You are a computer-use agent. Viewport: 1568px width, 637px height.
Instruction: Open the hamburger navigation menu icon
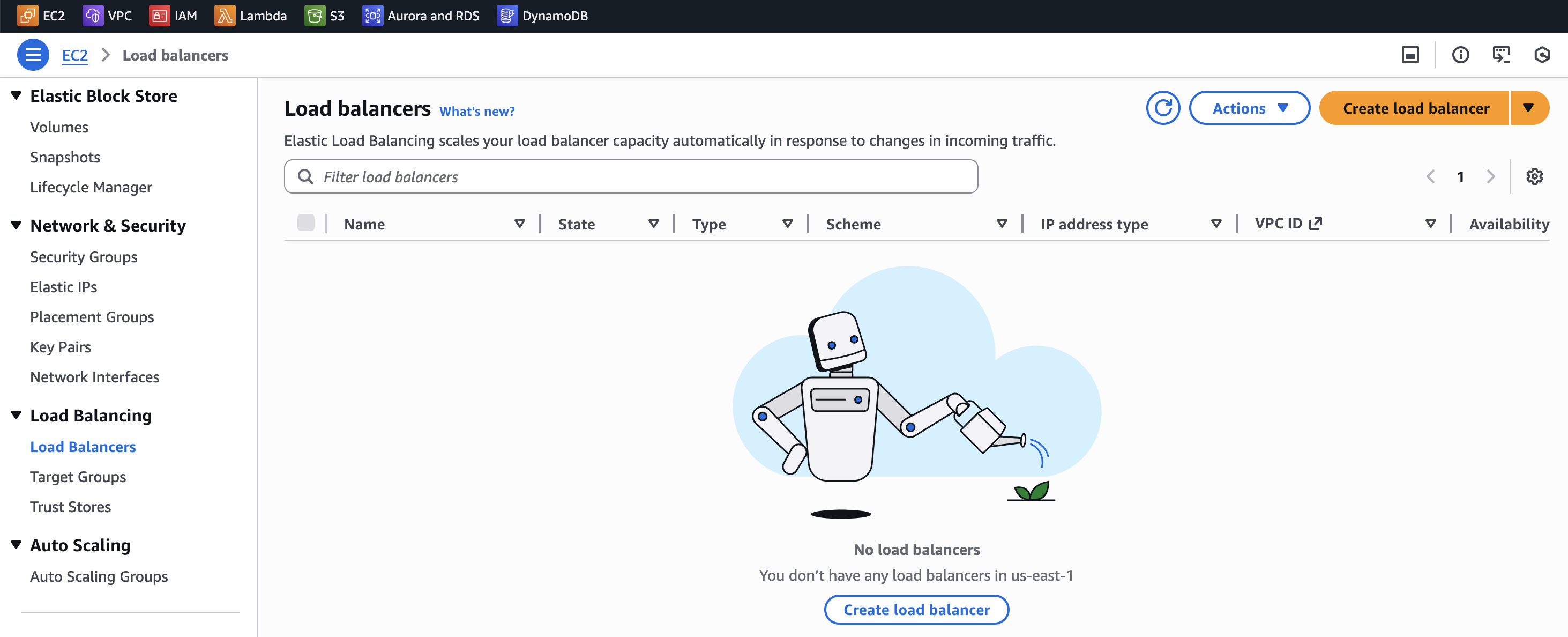point(33,55)
